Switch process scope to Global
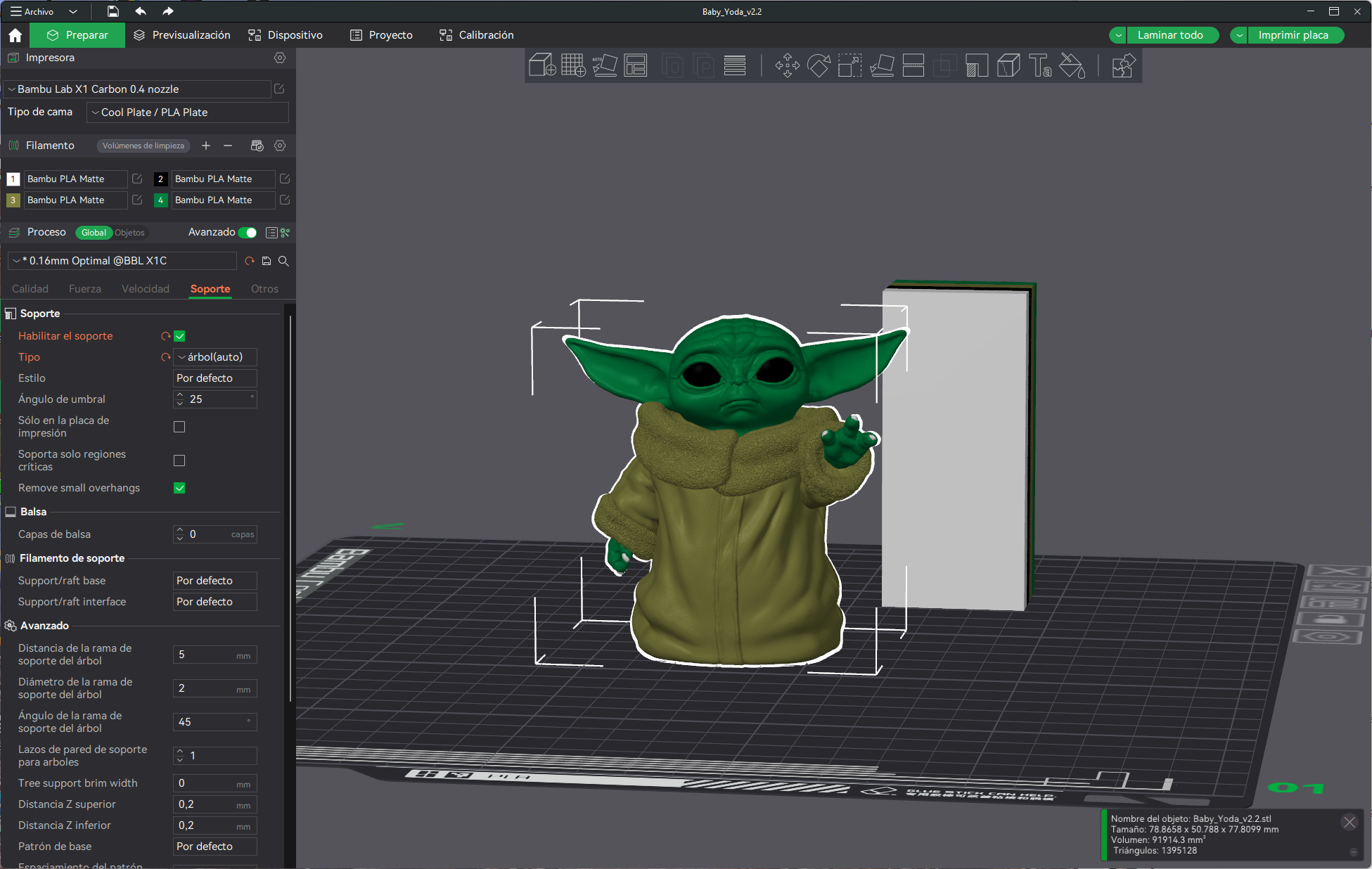 tap(94, 233)
